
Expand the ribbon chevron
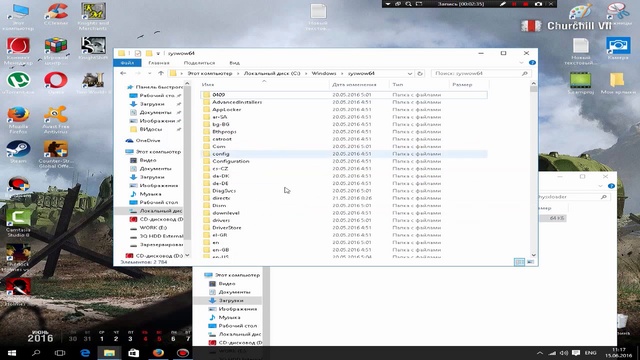click(x=521, y=63)
